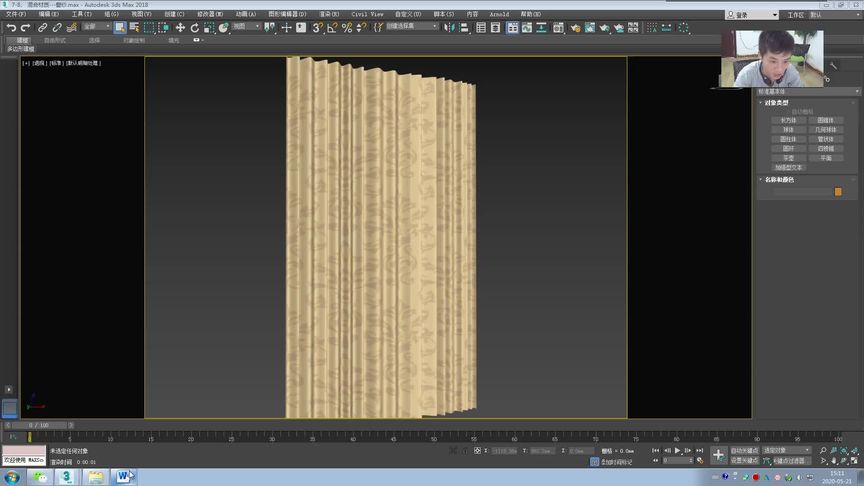Collapse the 对象类型 rollout

775,102
